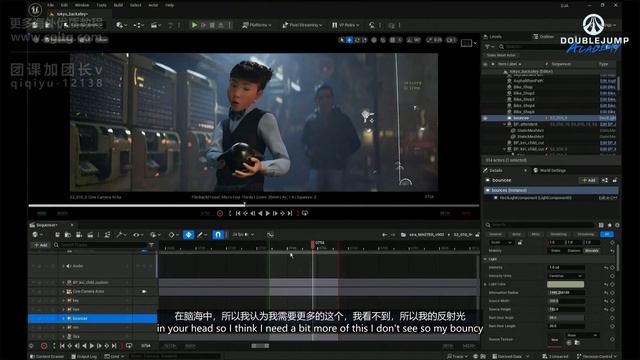Expand the Audio track in Sequencer

tap(63, 266)
